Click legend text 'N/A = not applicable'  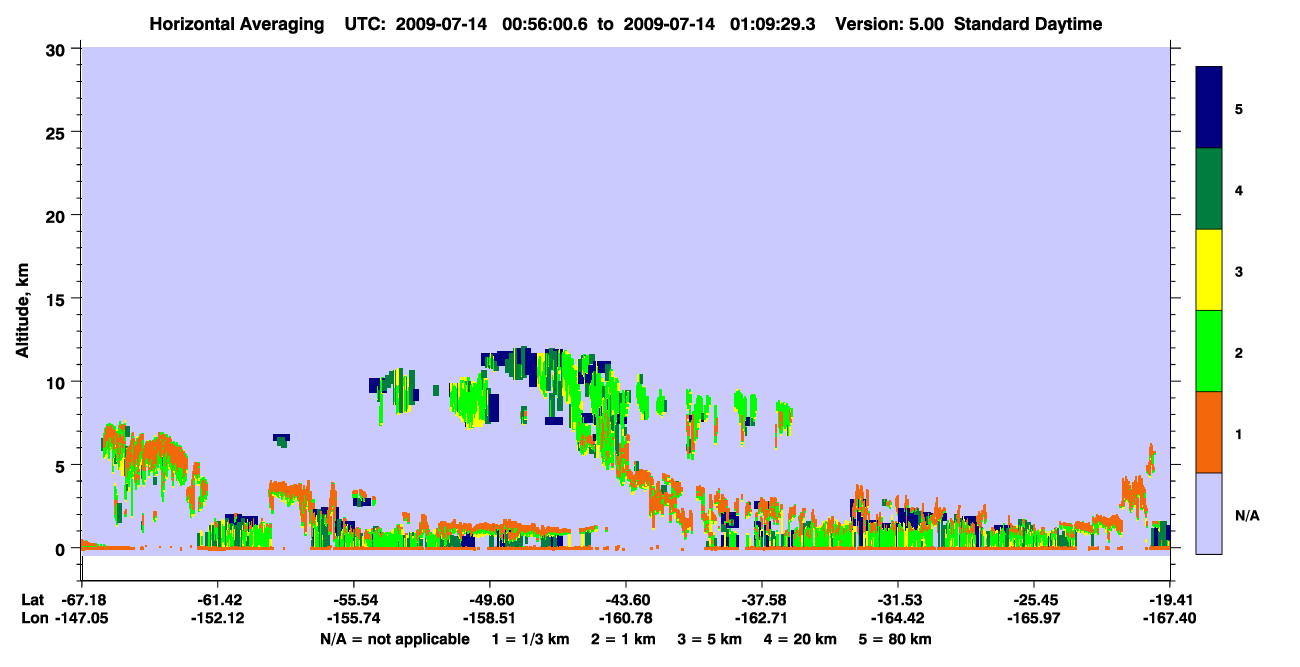click(394, 639)
